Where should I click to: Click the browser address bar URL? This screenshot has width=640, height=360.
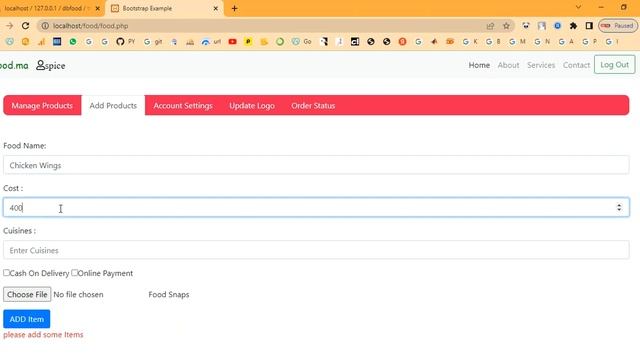91,26
